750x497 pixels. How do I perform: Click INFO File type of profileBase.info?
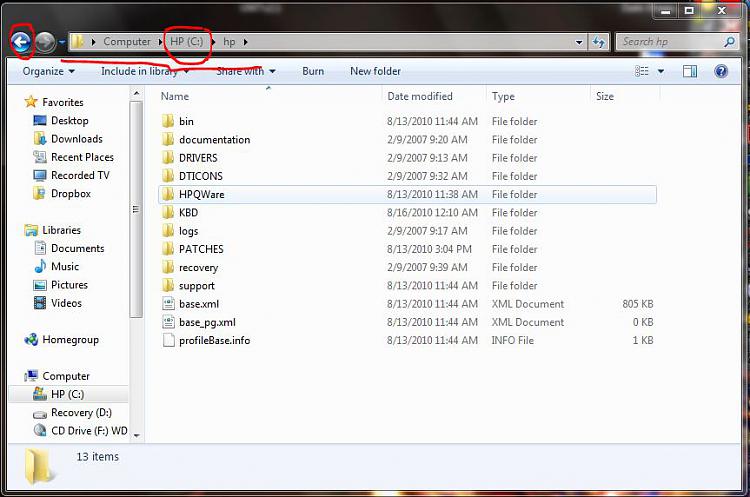point(513,340)
